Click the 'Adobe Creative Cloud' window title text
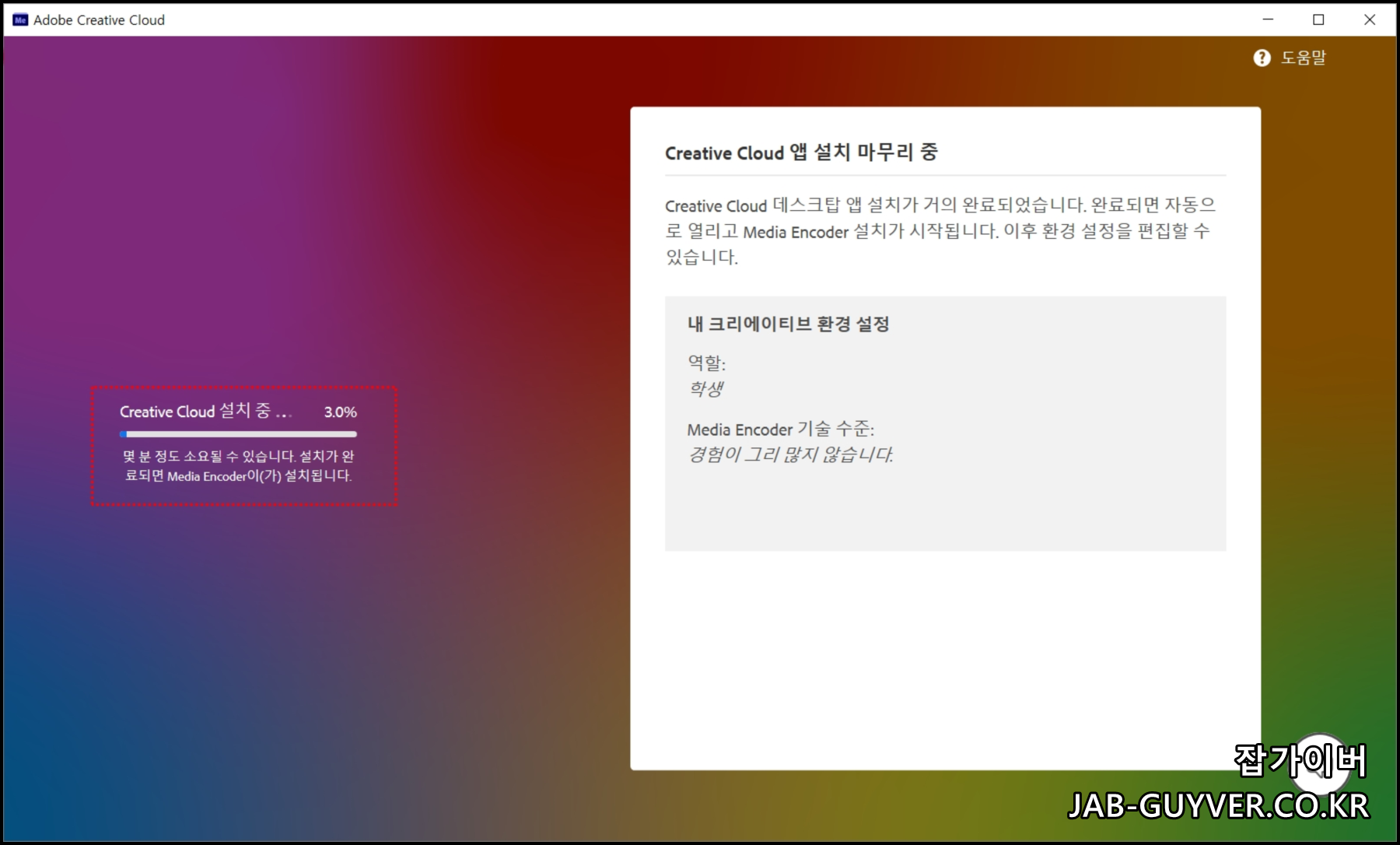Viewport: 1400px width, 845px height. [x=100, y=20]
